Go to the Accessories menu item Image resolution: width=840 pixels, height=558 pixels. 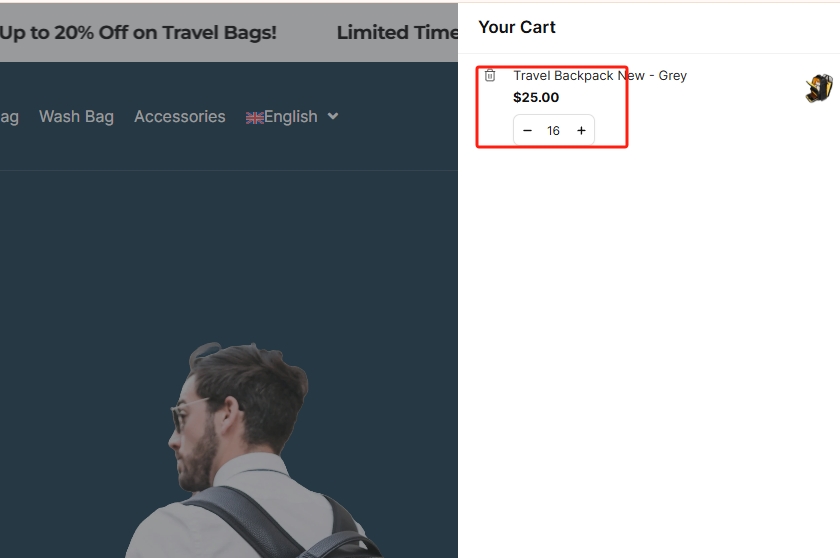pos(180,117)
